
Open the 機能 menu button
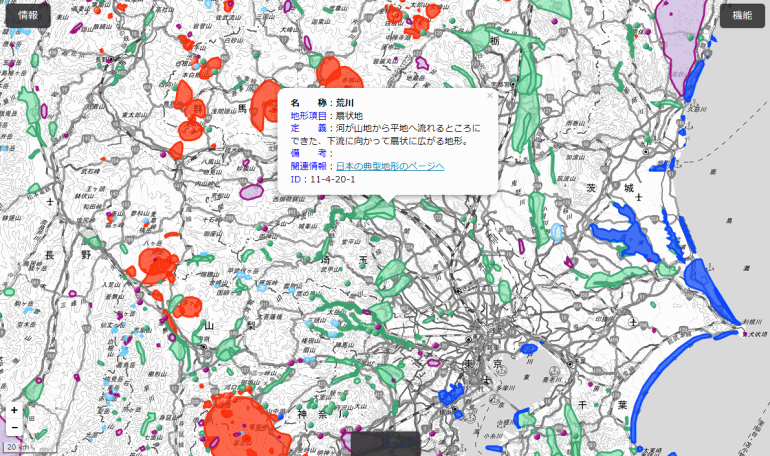(x=742, y=15)
